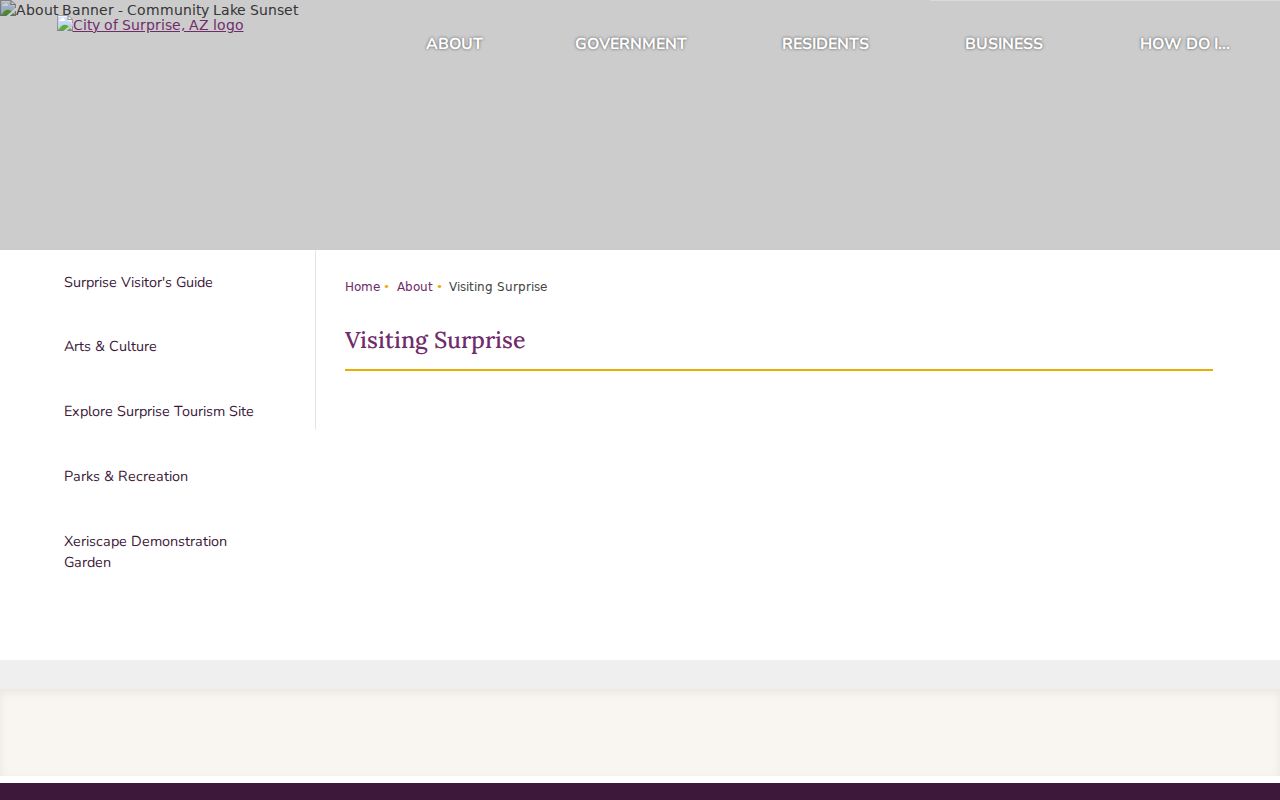Go to Surprise Visitor's Guide
This screenshot has height=800, width=1280.
pos(138,282)
